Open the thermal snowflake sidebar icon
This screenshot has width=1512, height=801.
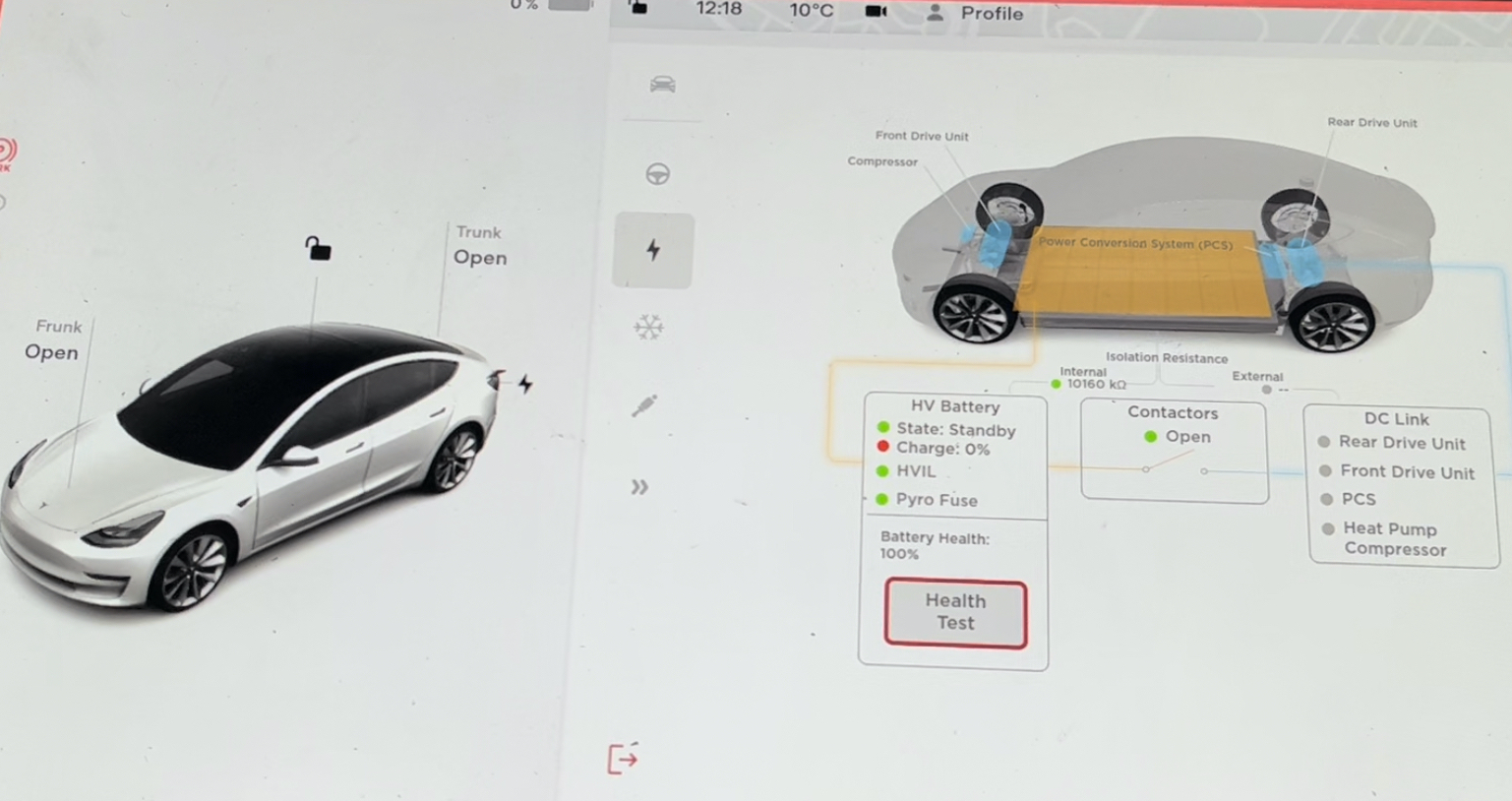coord(649,327)
